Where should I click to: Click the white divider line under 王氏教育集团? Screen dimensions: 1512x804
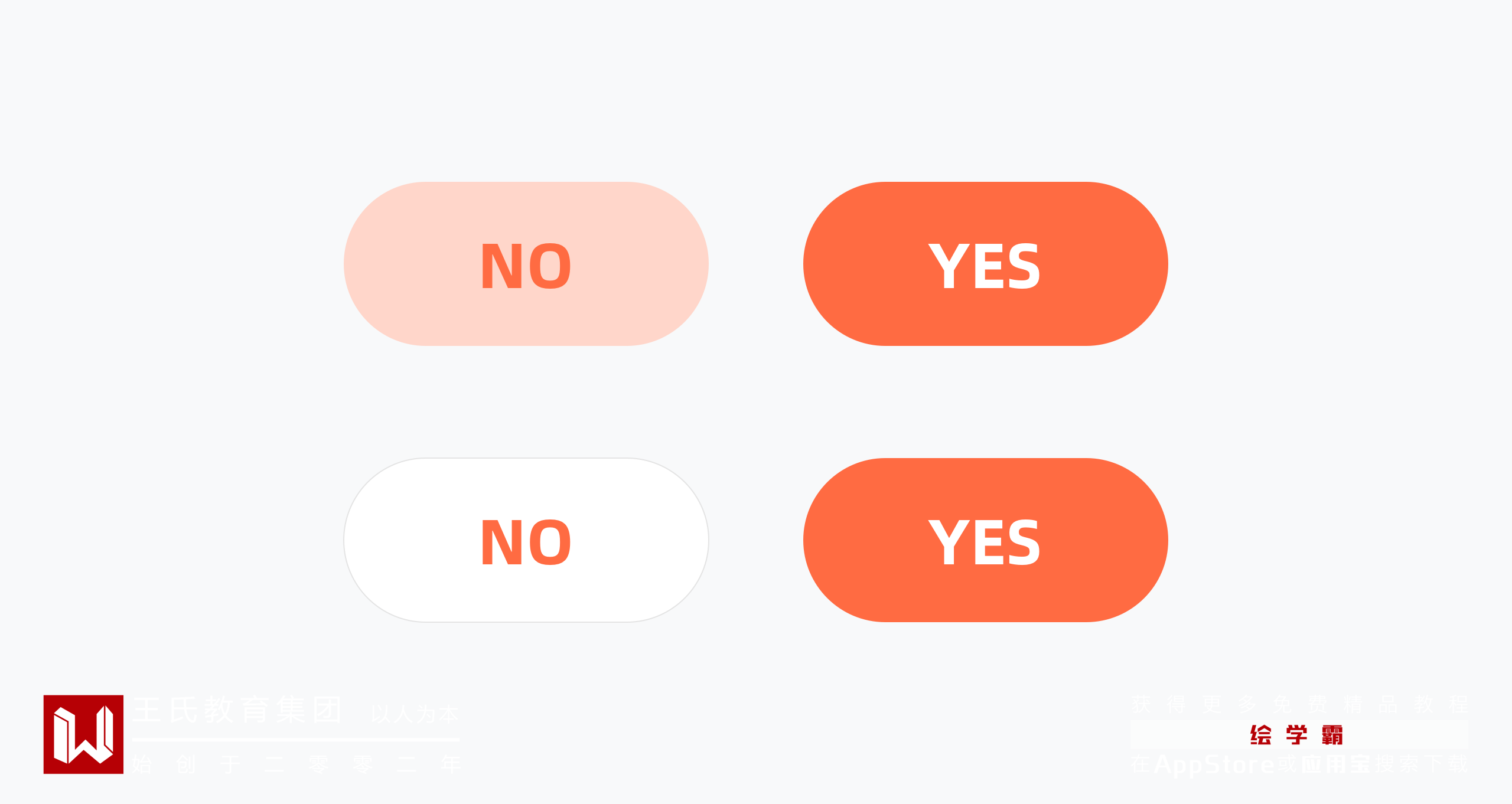pyautogui.click(x=295, y=739)
